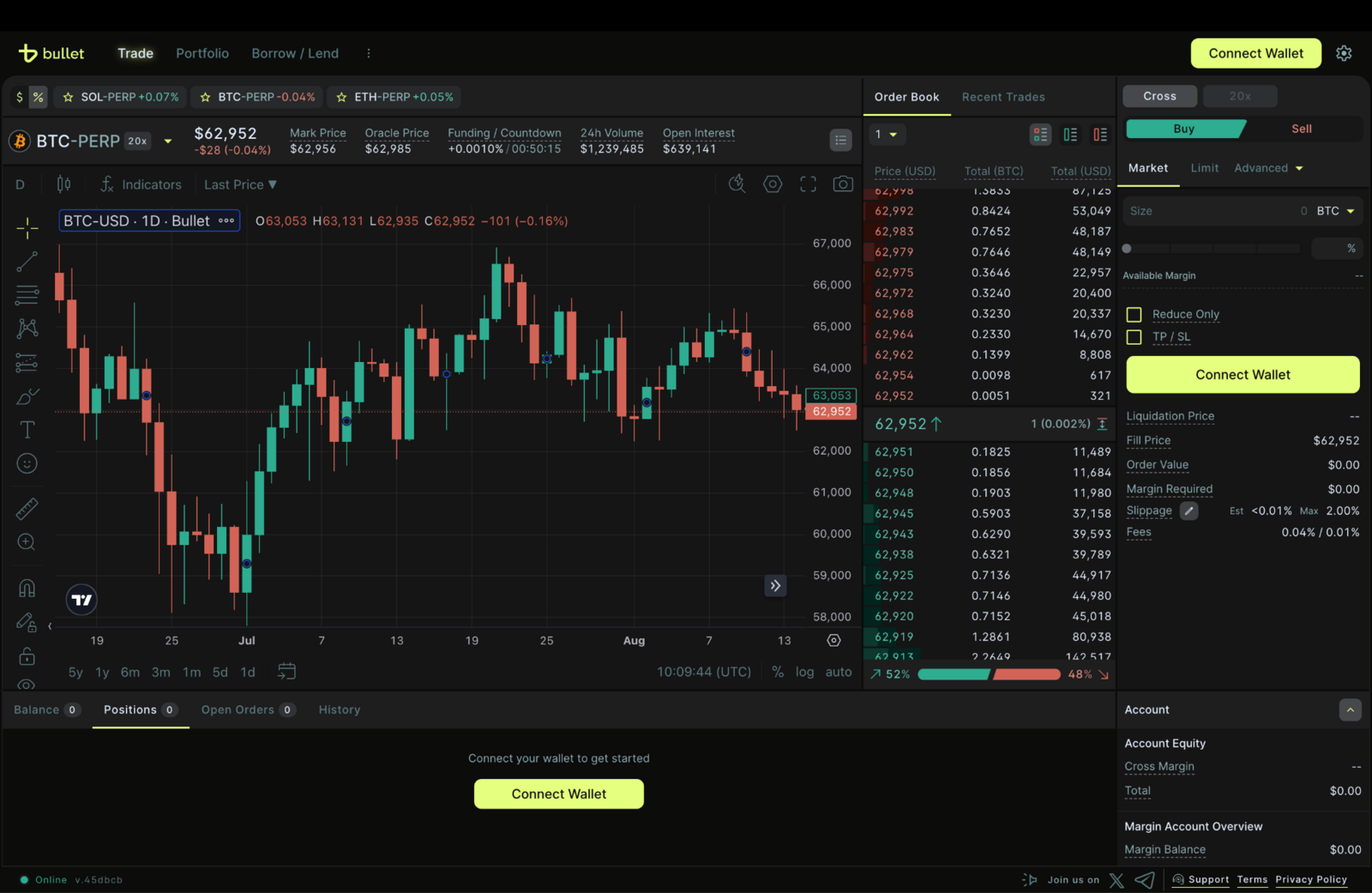Show bids-only order book layout
Viewport: 1372px width, 893px height.
1070,135
